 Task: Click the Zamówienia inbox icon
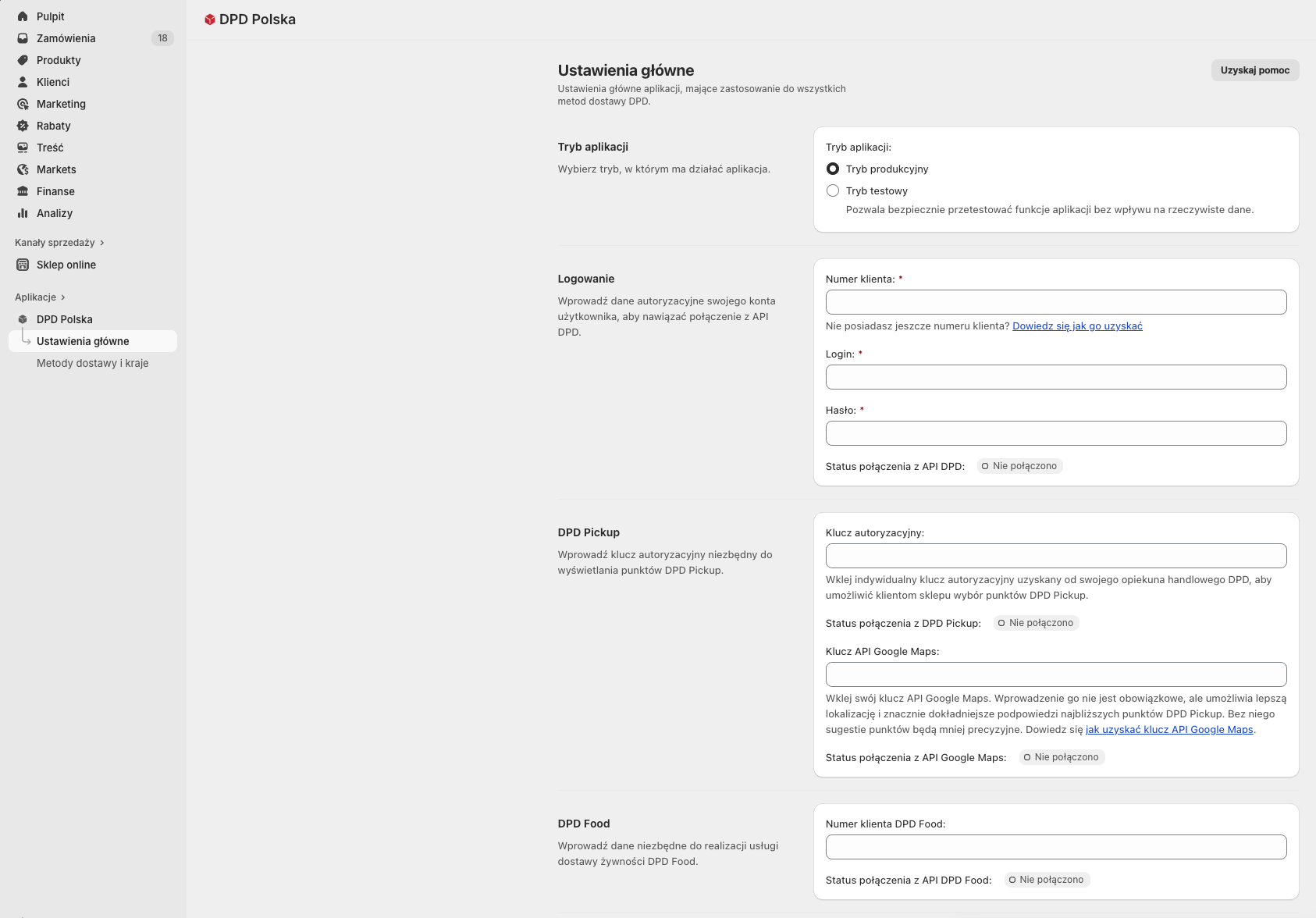23,38
